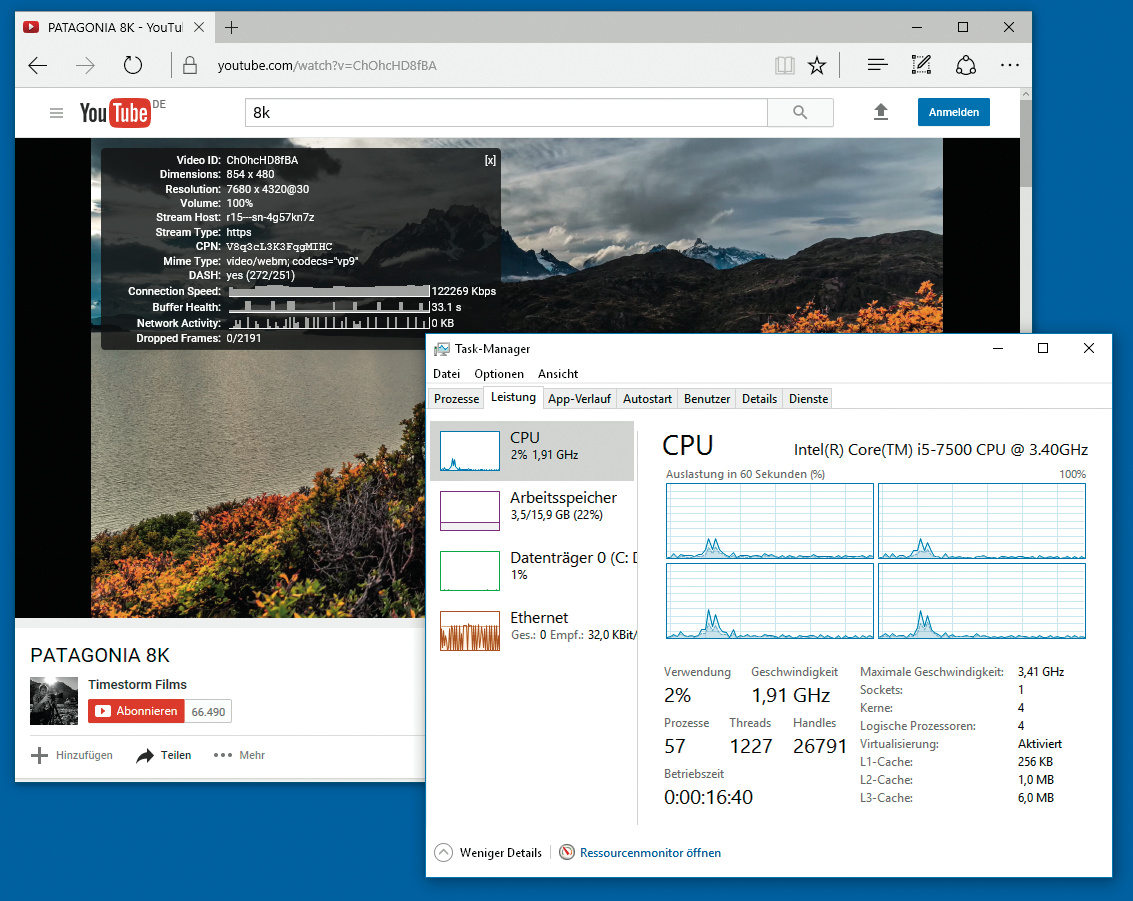
Task: Expand the Mehr options under video
Action: pos(239,755)
